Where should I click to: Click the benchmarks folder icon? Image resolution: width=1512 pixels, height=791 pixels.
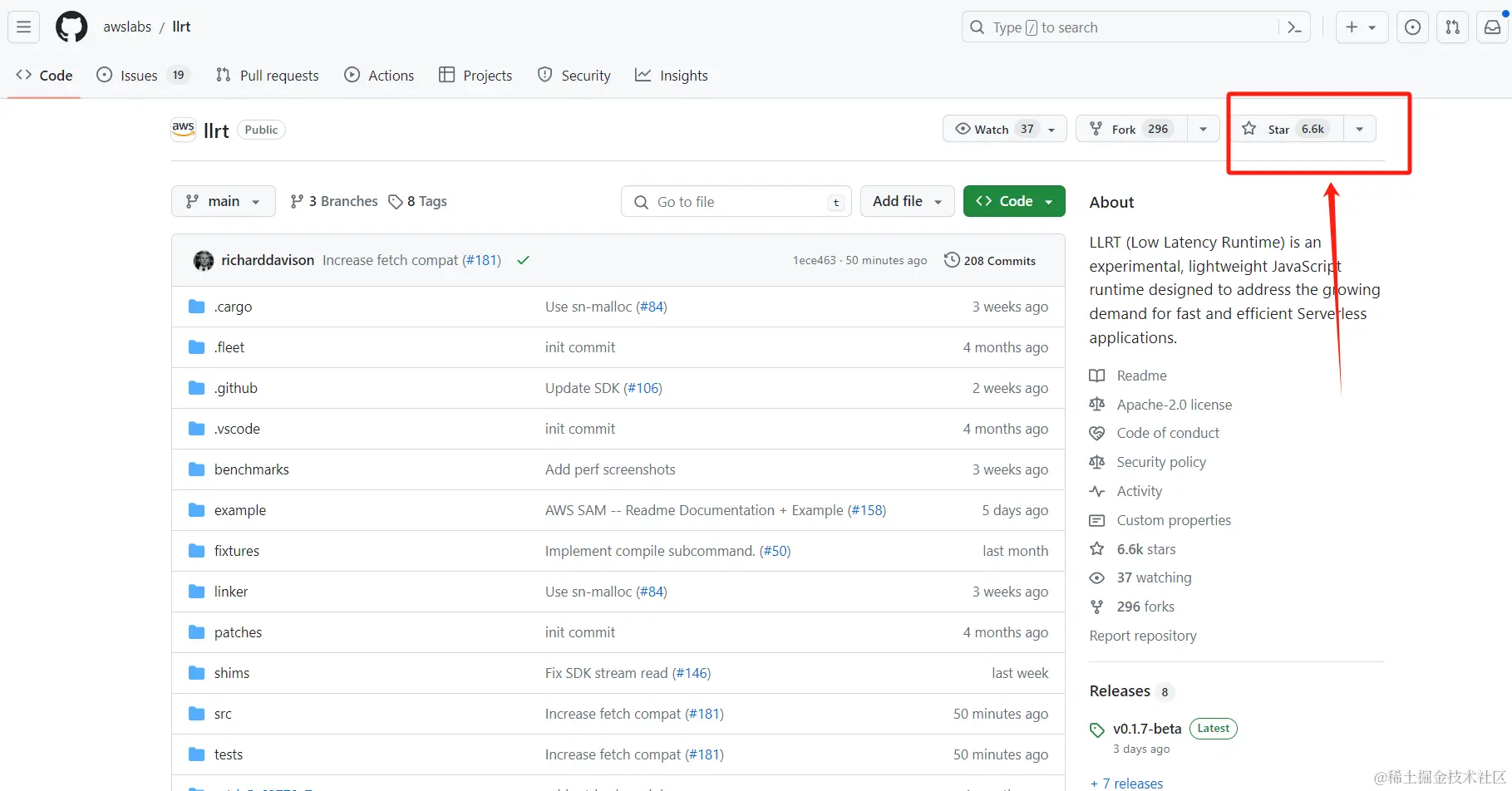(196, 469)
